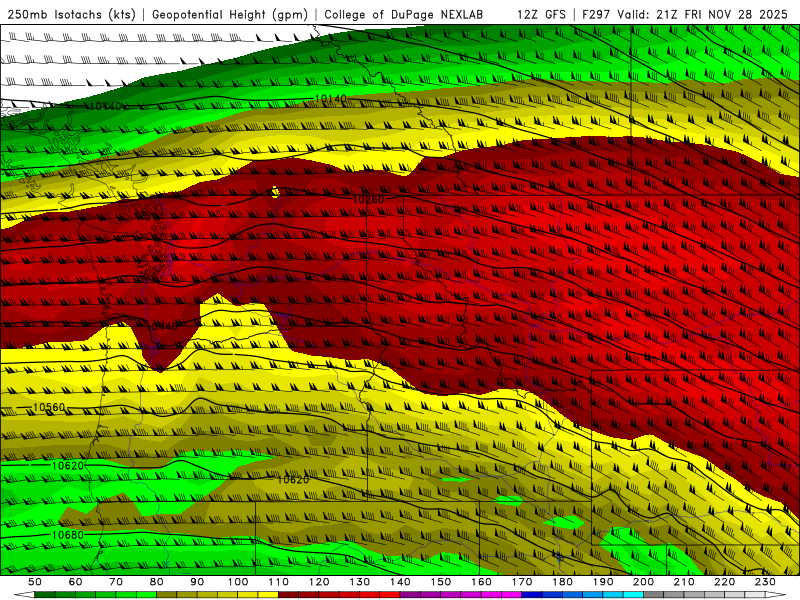Click the 150 value on the color scale
The image size is (800, 600).
click(x=441, y=582)
